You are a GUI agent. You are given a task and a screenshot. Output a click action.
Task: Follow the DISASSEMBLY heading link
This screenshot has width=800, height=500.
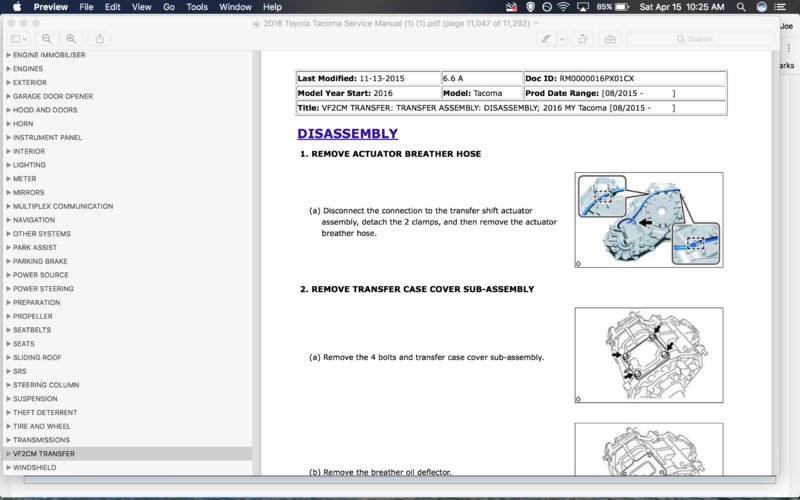pyautogui.click(x=347, y=134)
